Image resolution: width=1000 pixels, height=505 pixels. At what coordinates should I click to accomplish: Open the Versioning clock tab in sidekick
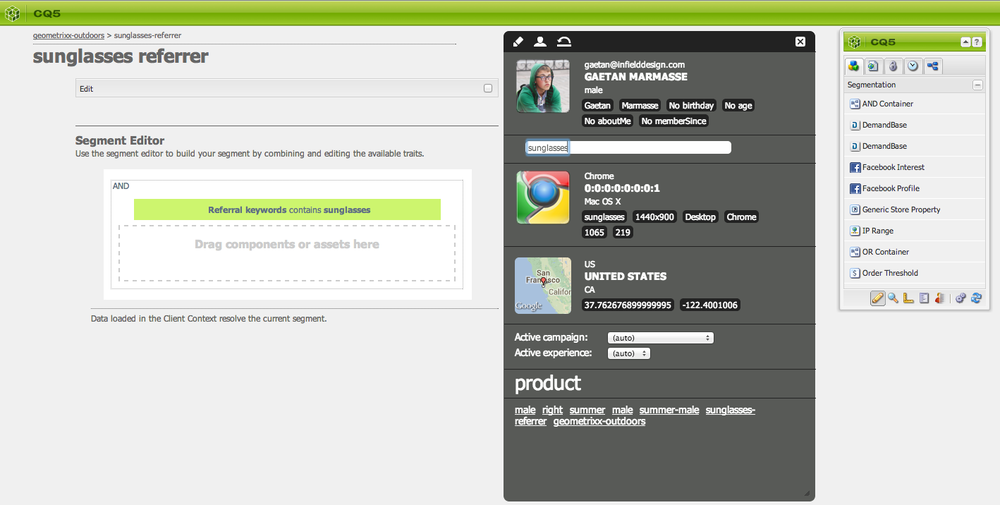(913, 66)
